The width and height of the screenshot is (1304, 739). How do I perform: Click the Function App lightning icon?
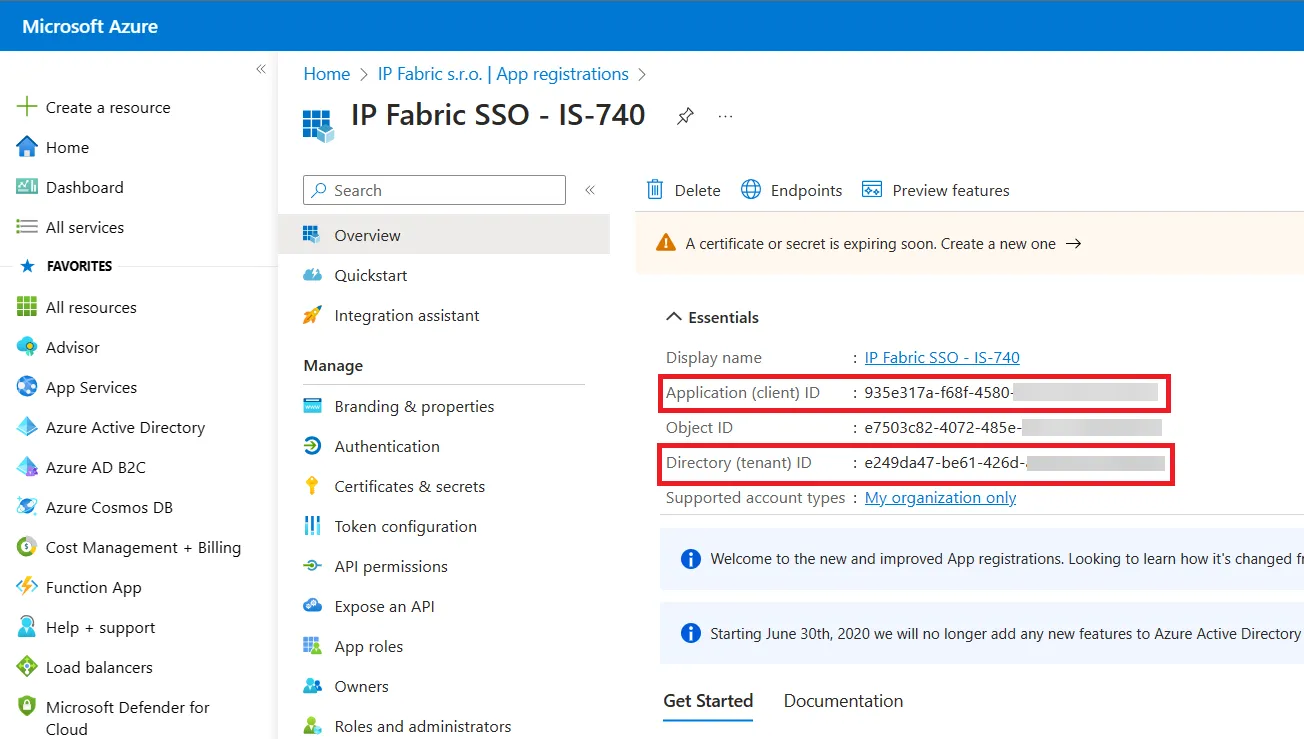(27, 587)
